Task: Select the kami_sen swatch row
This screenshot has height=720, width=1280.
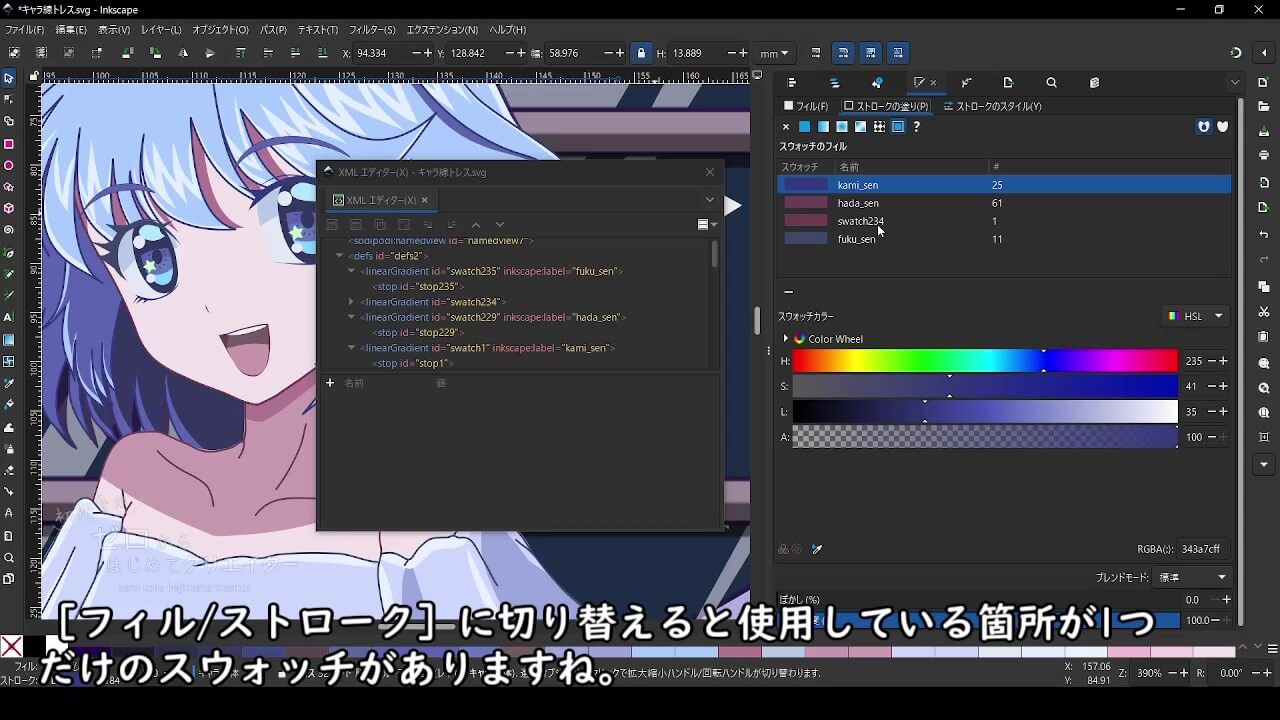Action: (1004, 185)
